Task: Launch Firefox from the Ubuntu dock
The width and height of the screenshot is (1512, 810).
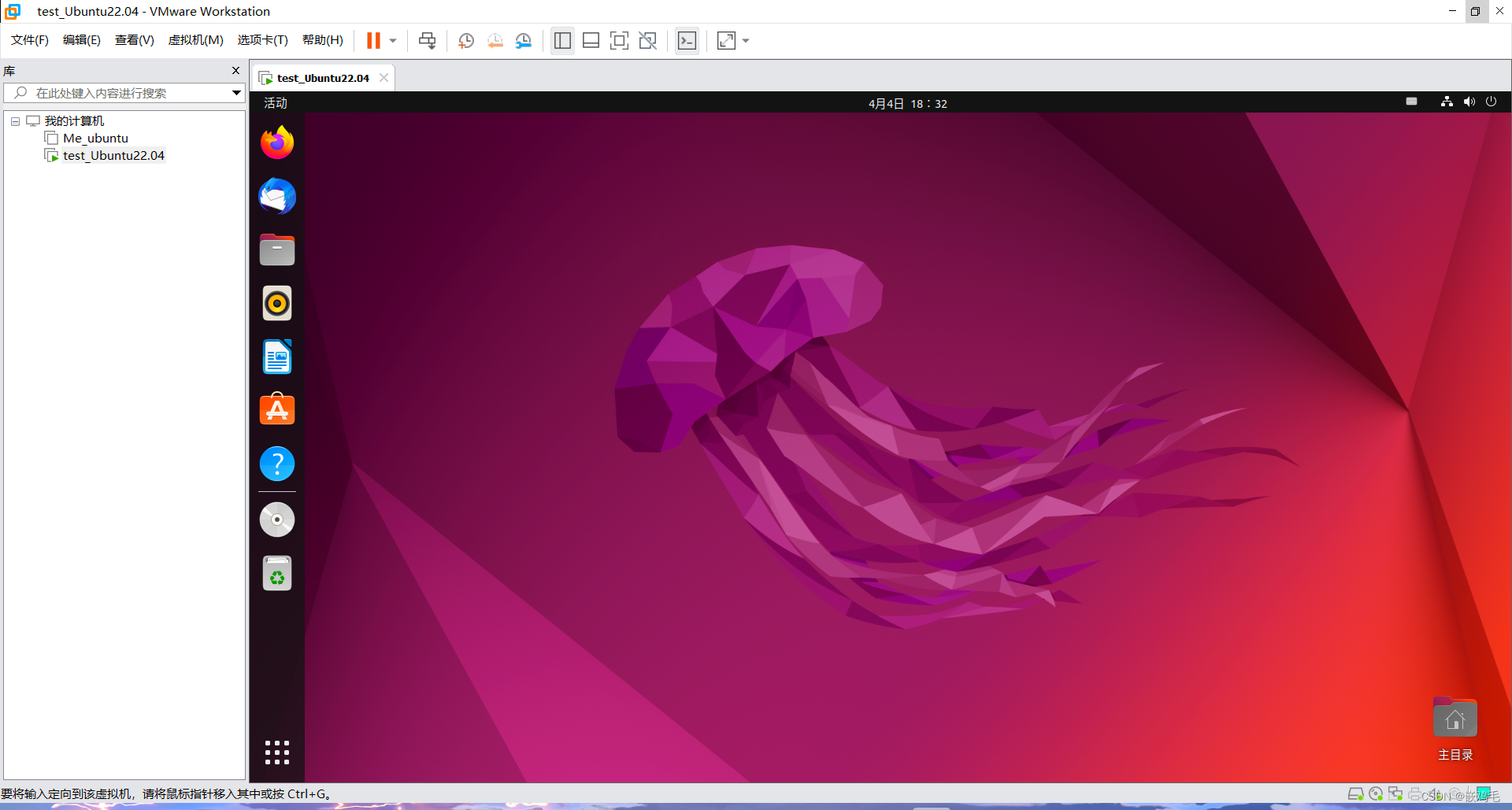Action: coord(277,142)
